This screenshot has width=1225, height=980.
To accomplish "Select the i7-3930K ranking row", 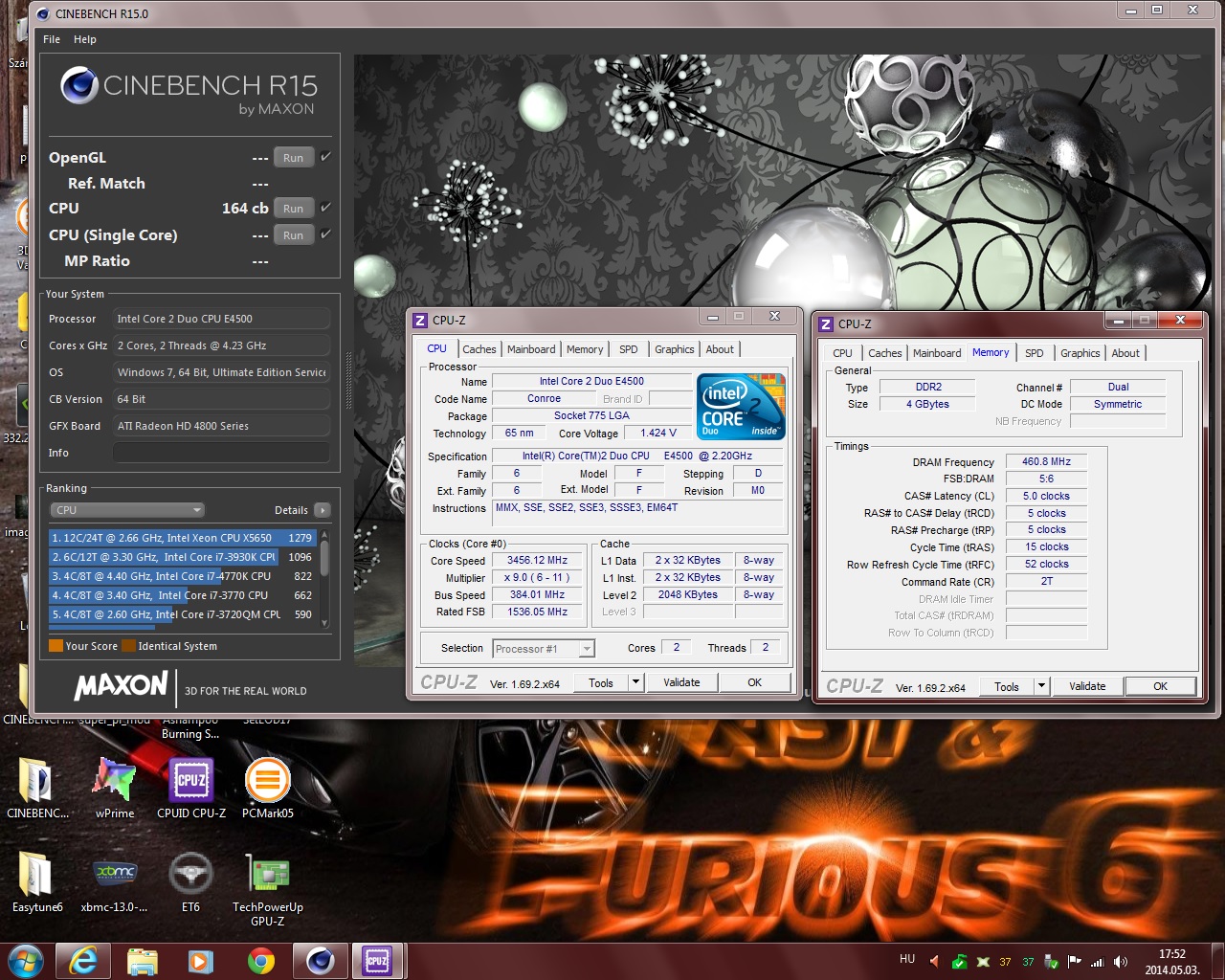I will click(x=182, y=557).
